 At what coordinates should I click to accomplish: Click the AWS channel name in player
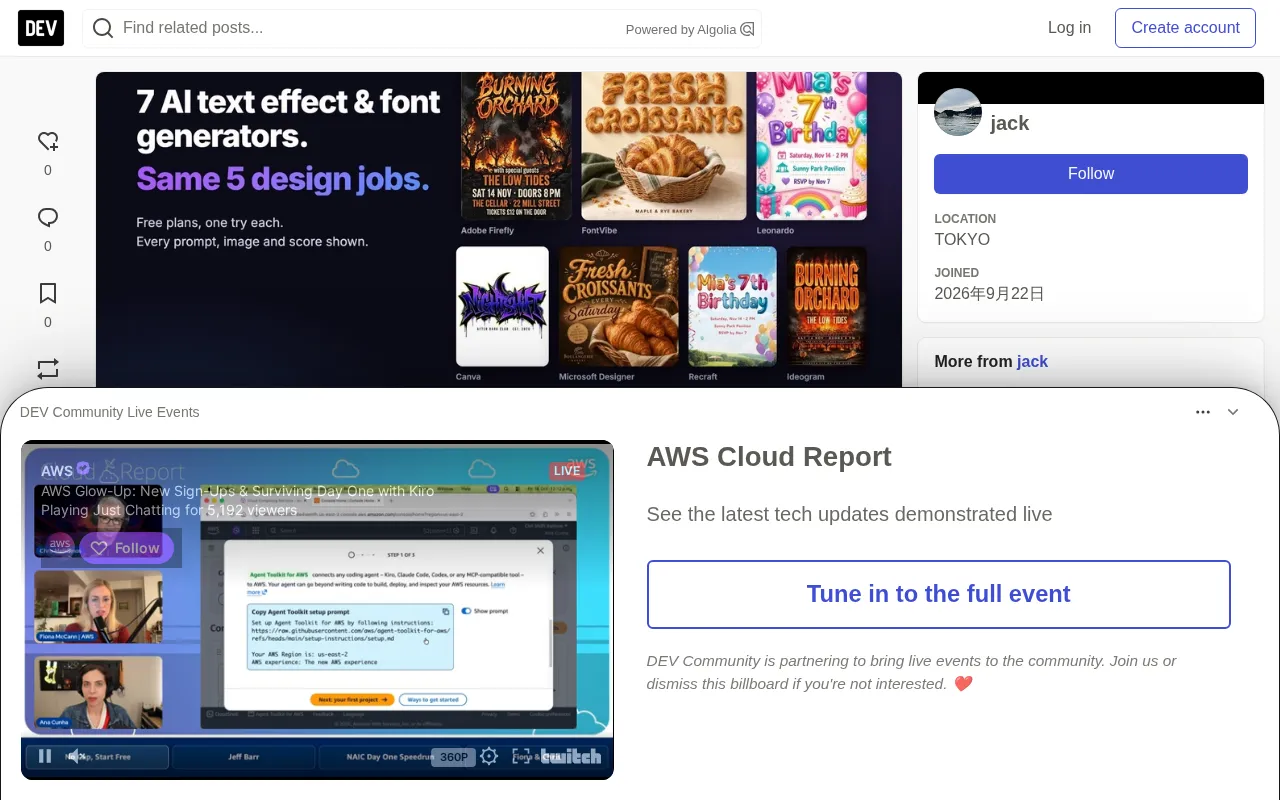[57, 471]
